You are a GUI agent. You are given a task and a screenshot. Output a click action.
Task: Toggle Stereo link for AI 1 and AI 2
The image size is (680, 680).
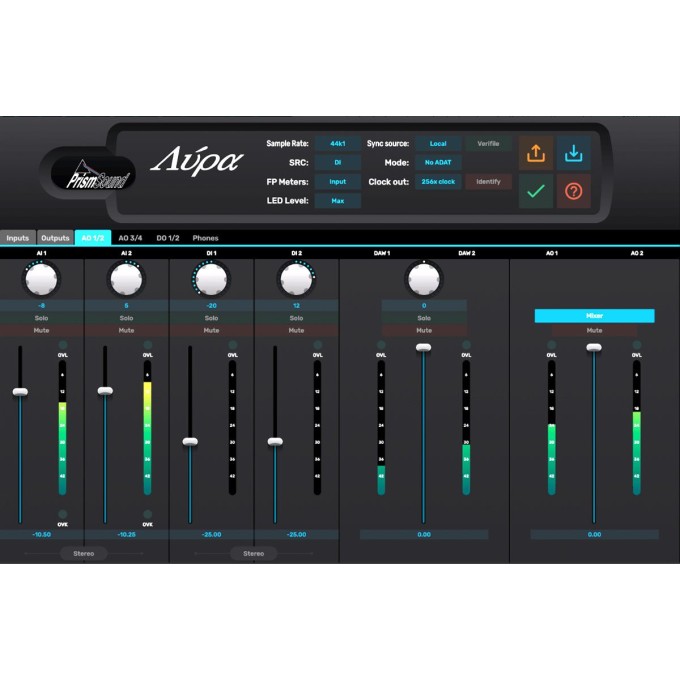(83, 553)
